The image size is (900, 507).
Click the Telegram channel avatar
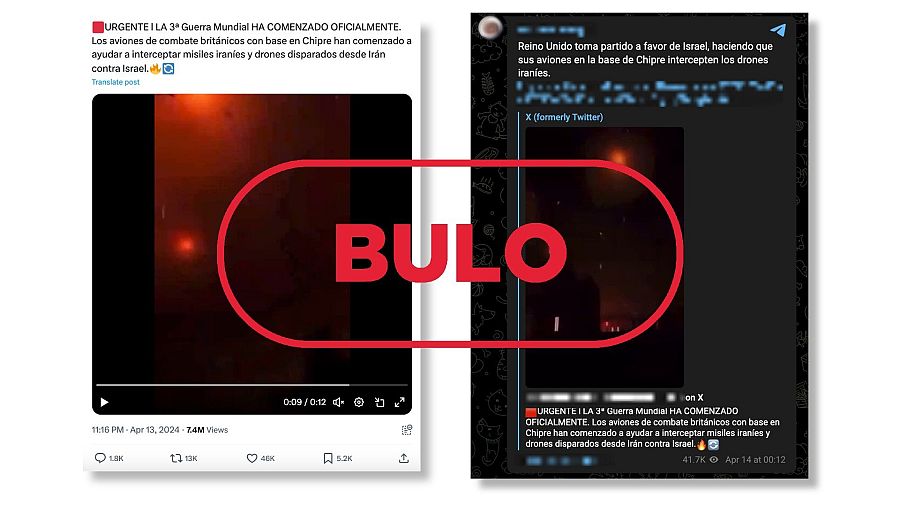491,27
